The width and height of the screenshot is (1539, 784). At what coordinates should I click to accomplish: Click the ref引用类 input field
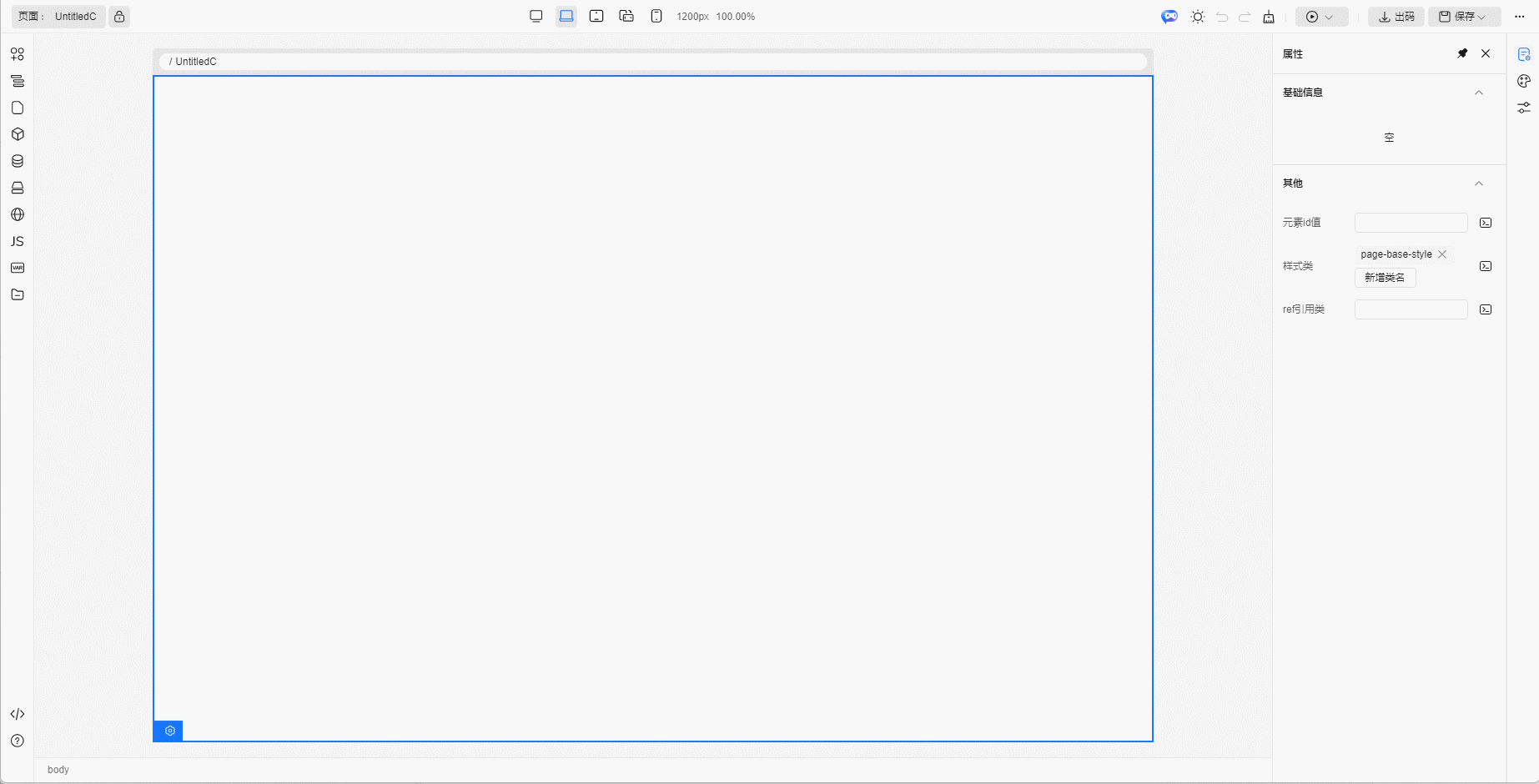coord(1411,309)
